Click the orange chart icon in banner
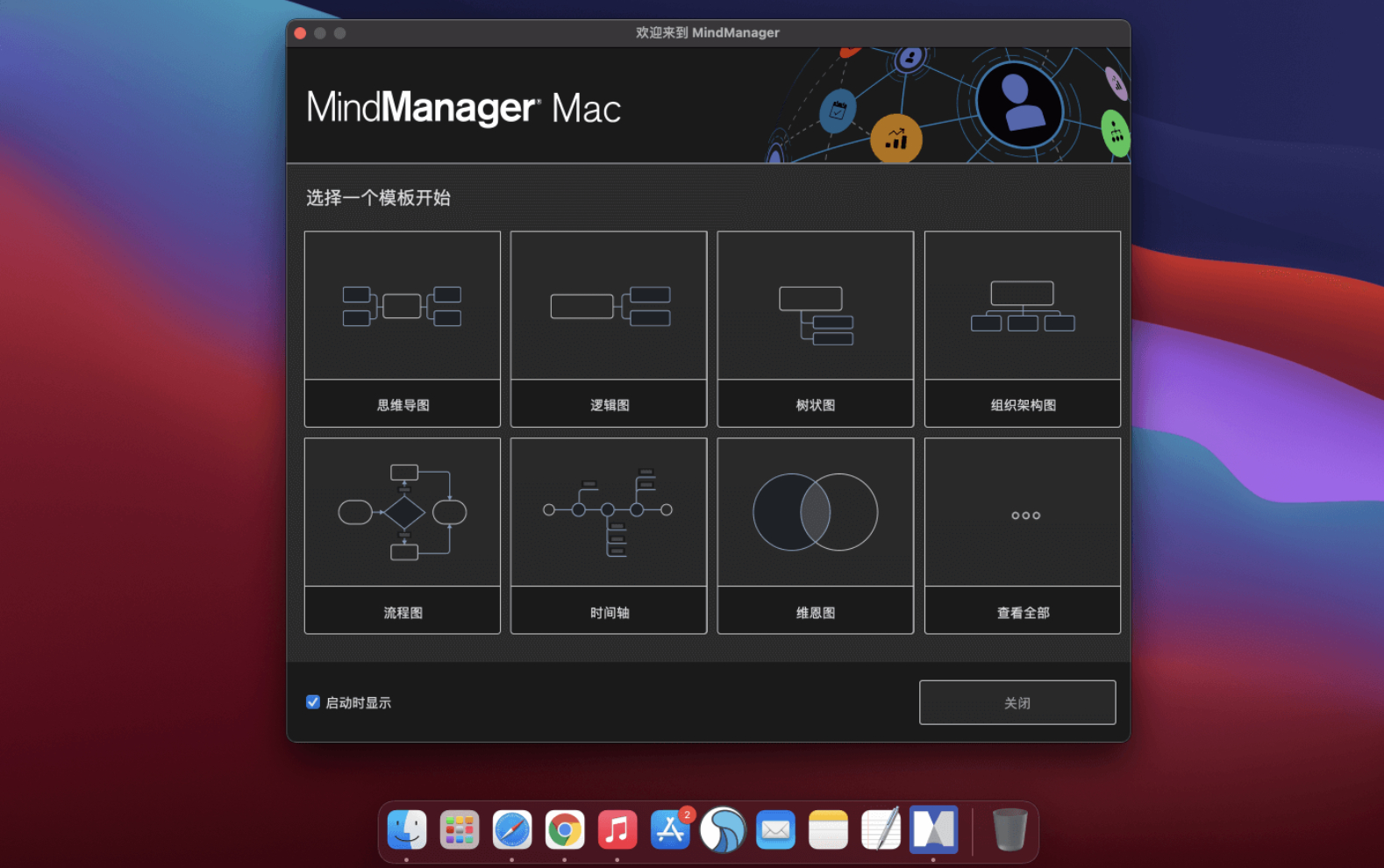Viewport: 1384px width, 868px height. point(896,139)
